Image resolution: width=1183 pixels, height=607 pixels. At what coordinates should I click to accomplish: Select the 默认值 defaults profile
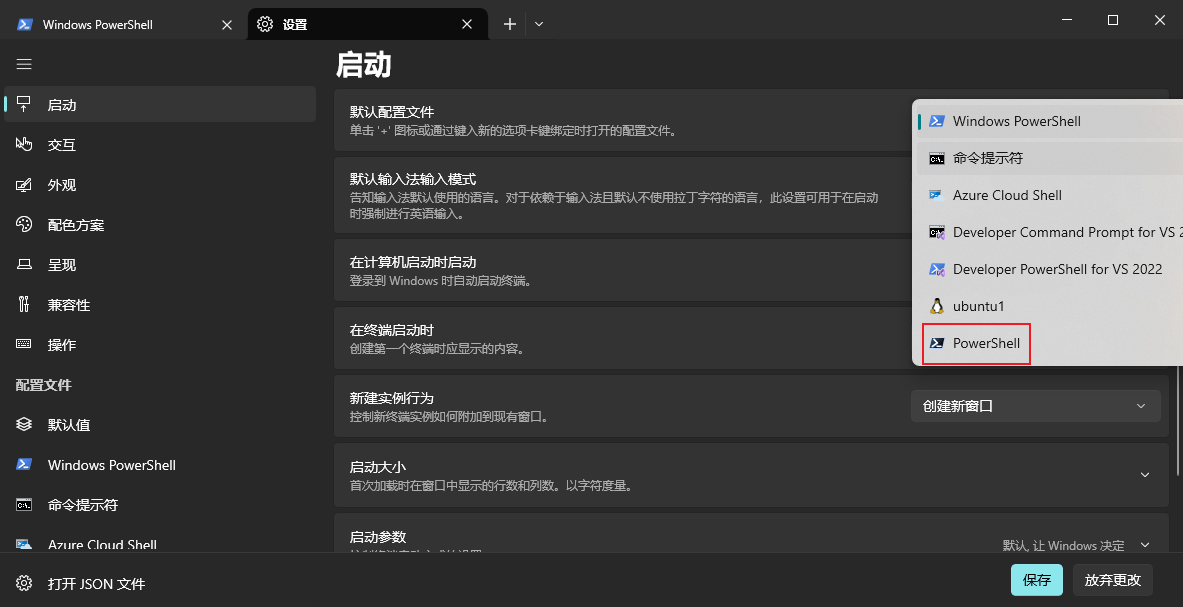(68, 425)
